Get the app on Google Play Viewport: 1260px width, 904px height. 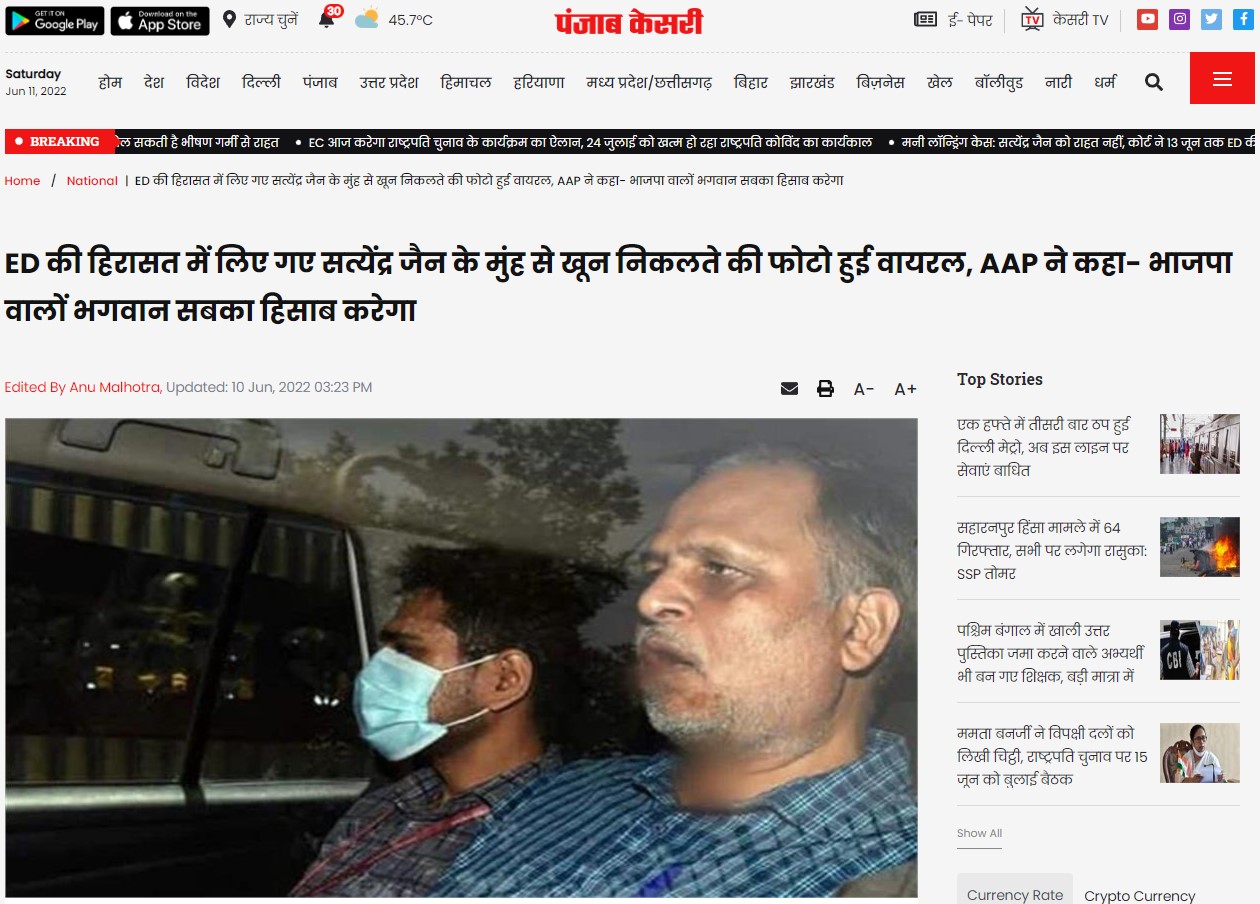coord(54,20)
